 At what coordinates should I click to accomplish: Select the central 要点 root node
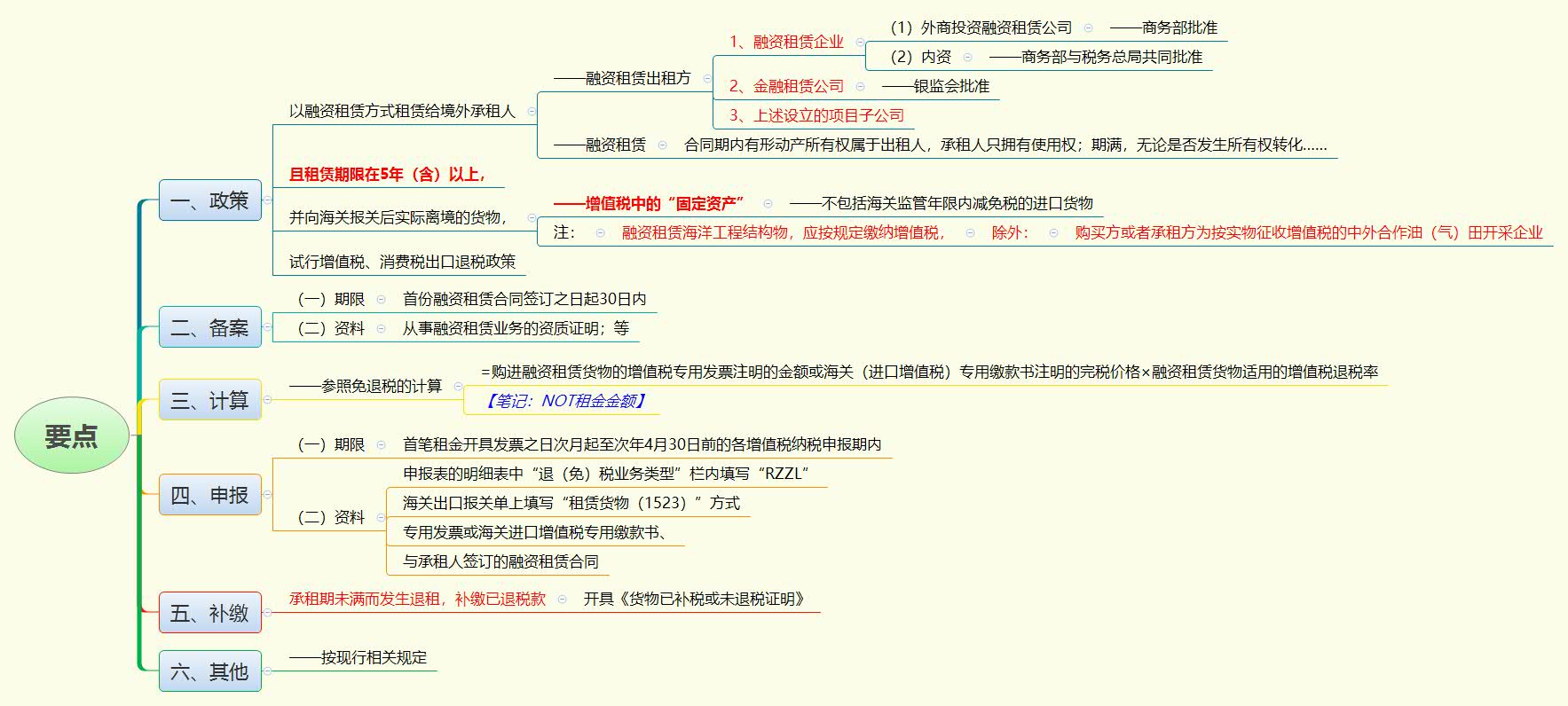coord(71,435)
